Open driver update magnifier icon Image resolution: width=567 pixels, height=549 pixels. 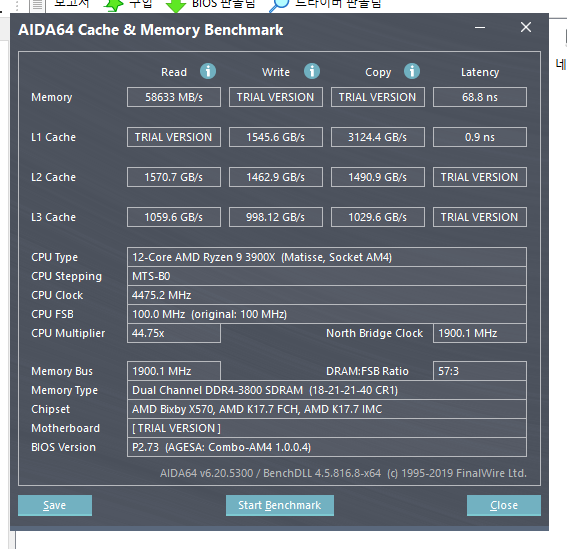279,5
